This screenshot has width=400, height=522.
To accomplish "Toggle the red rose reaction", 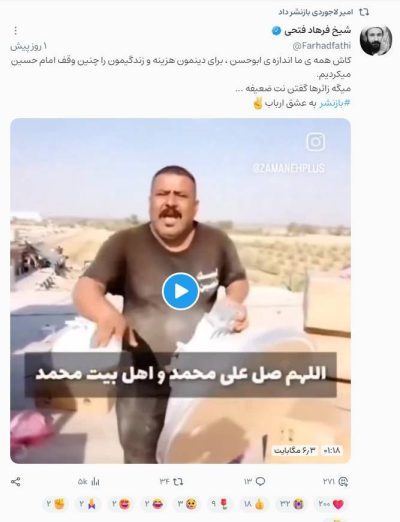I will coord(222,504).
